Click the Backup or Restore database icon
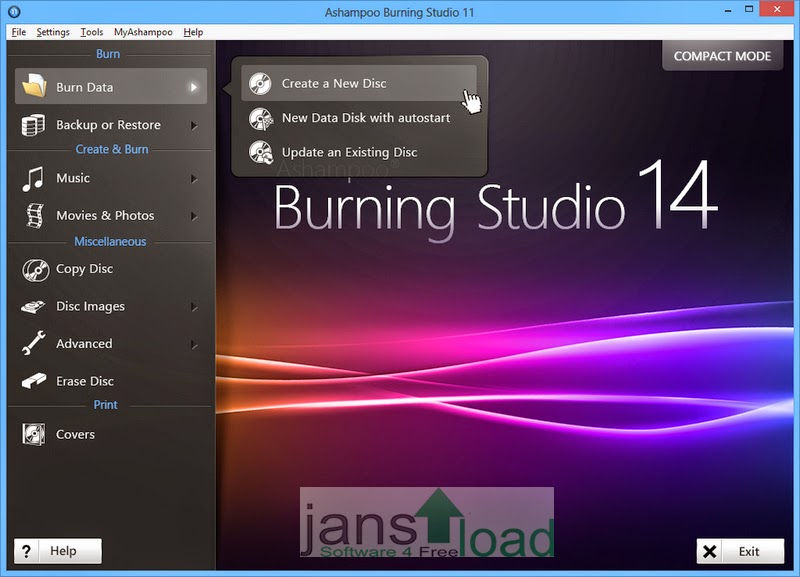 34,125
